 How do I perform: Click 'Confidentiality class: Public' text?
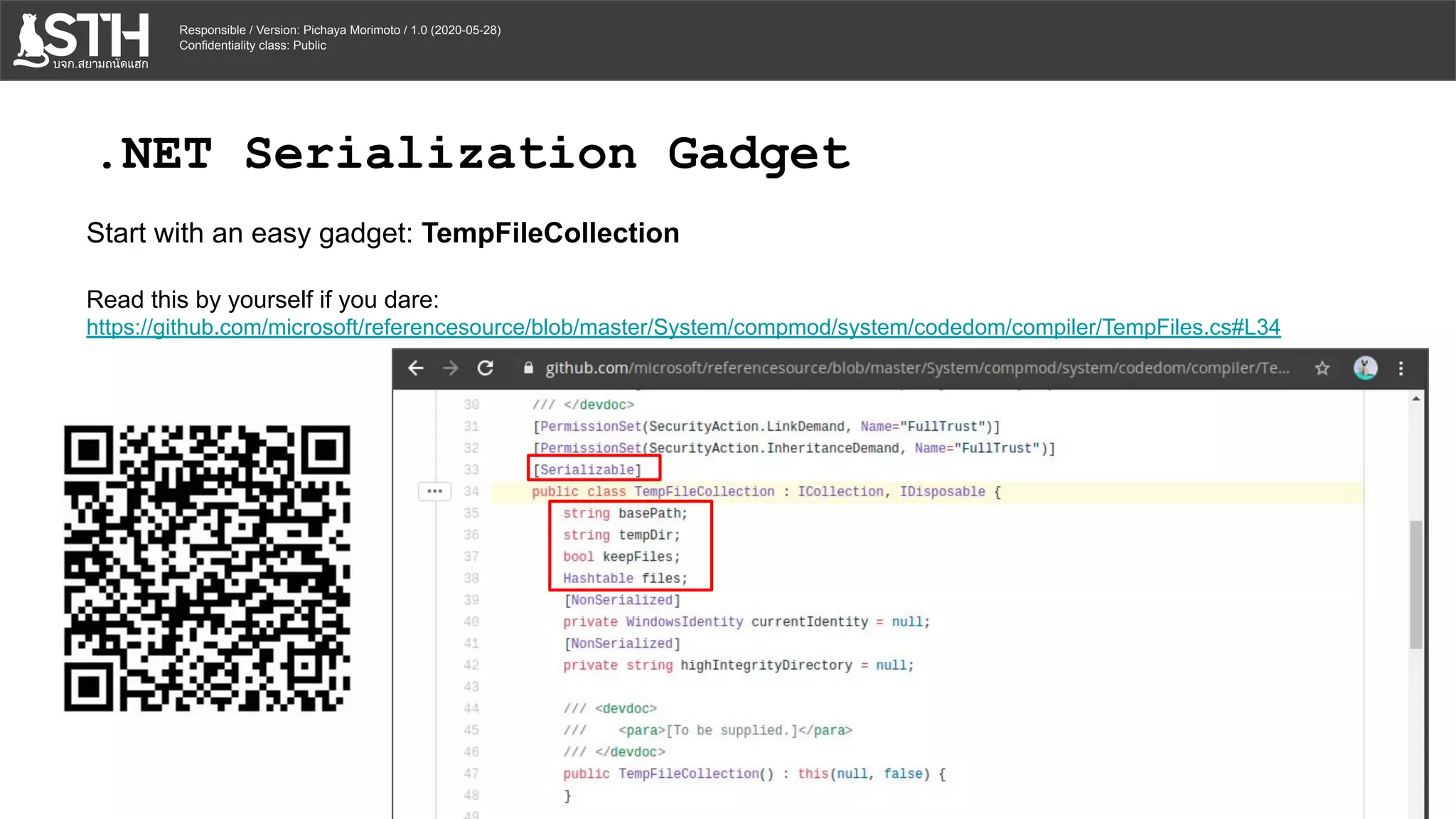252,45
